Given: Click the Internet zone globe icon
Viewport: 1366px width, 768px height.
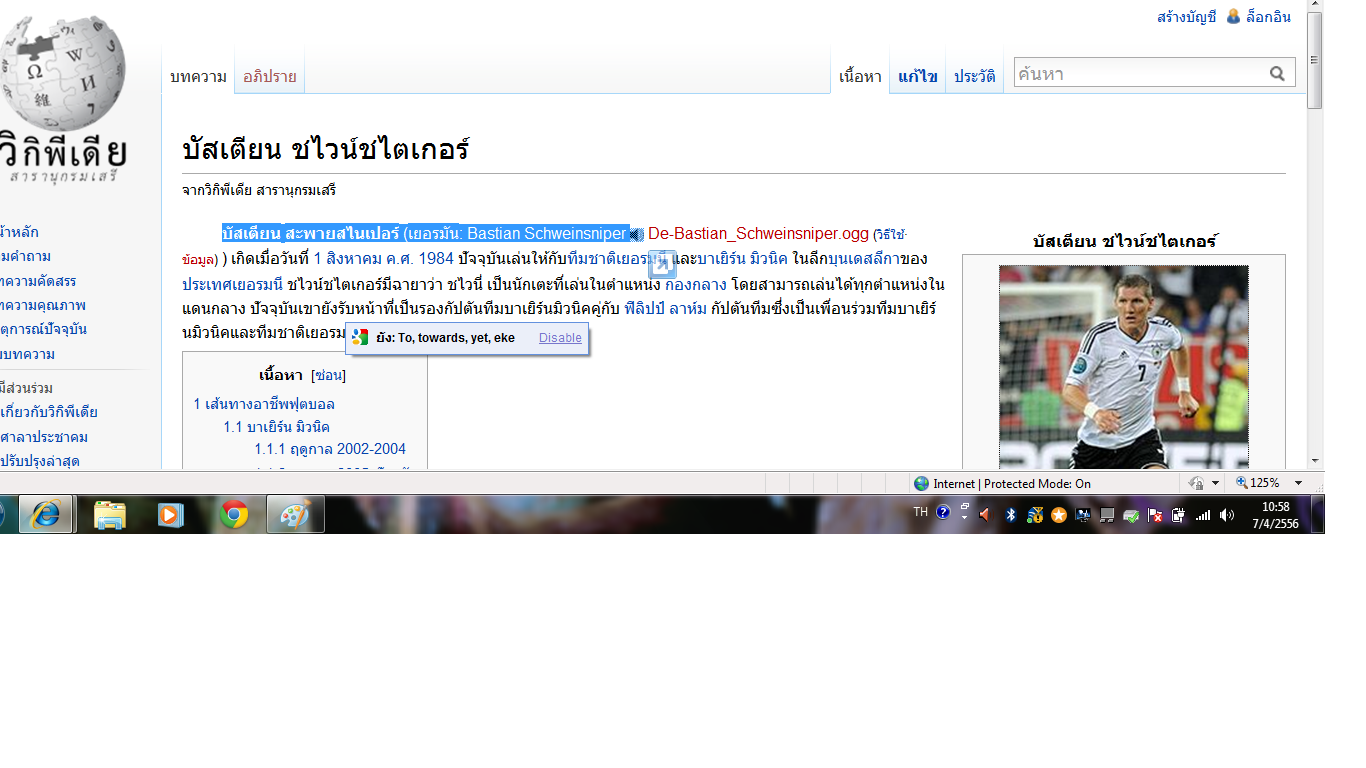Looking at the screenshot, I should (922, 484).
